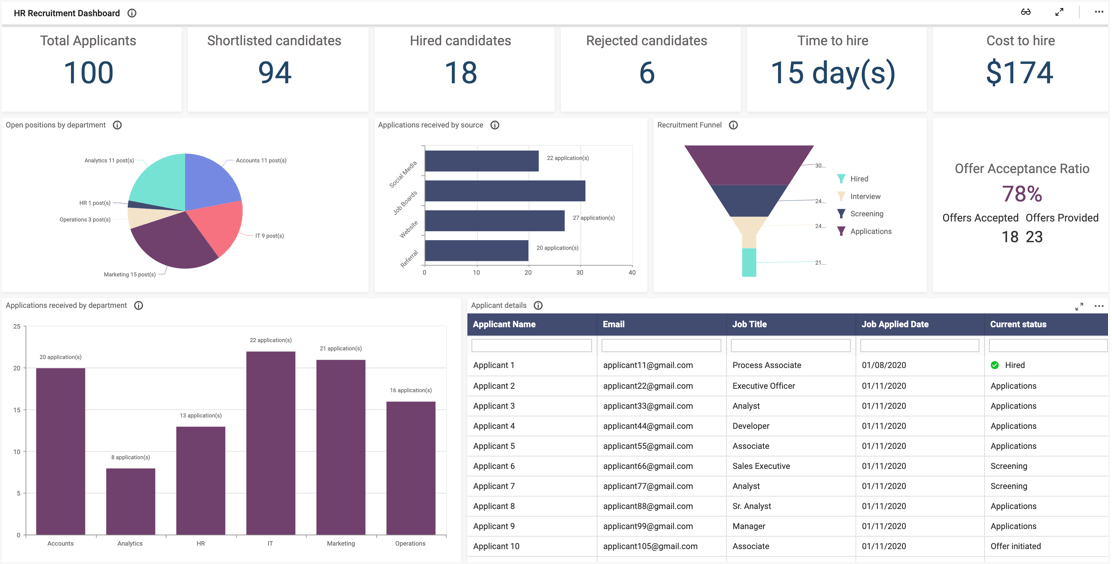
Task: Click the info icon beside HR Recruitment Dashboard title
Action: point(132,14)
